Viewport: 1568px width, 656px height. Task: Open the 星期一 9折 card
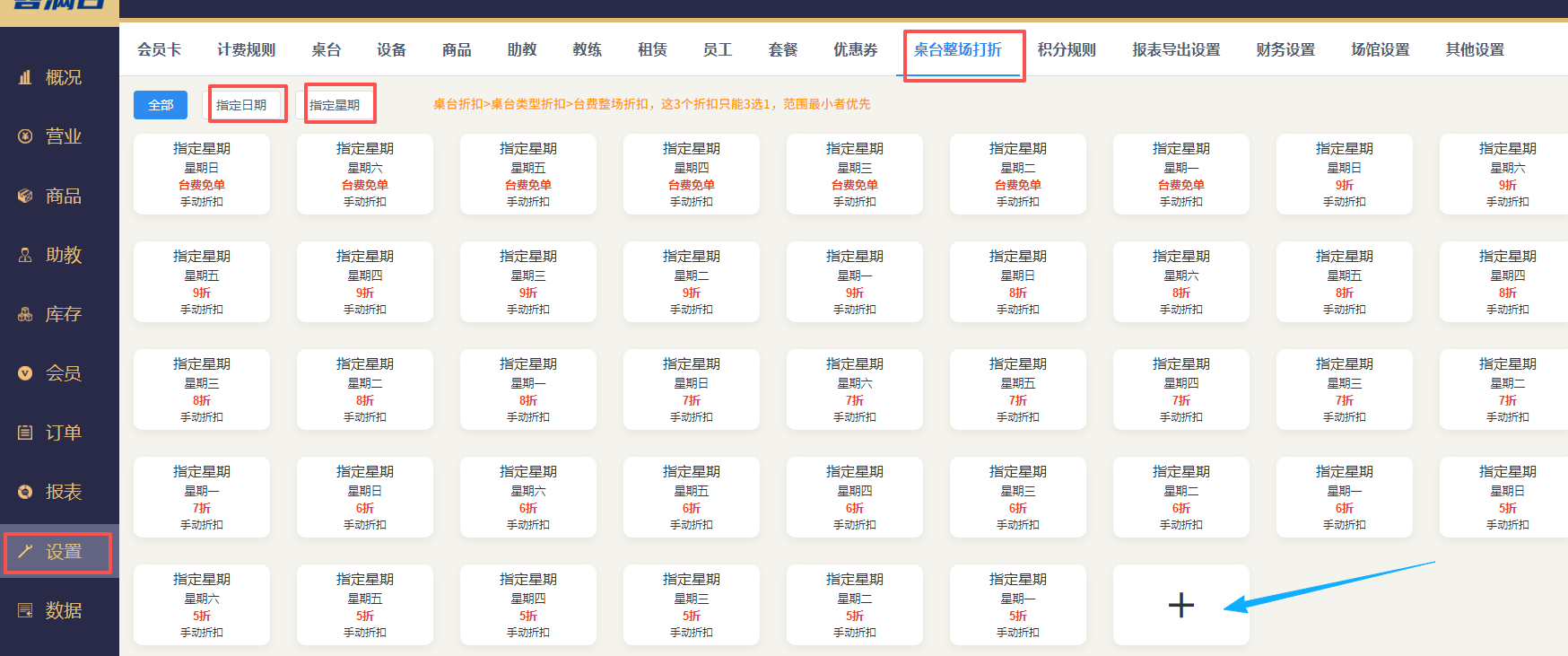tap(855, 282)
